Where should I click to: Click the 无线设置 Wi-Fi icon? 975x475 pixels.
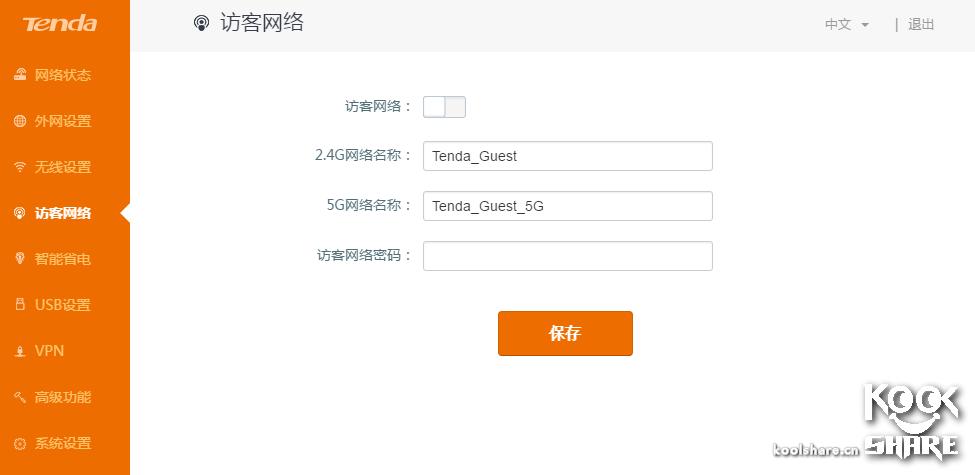(20, 167)
